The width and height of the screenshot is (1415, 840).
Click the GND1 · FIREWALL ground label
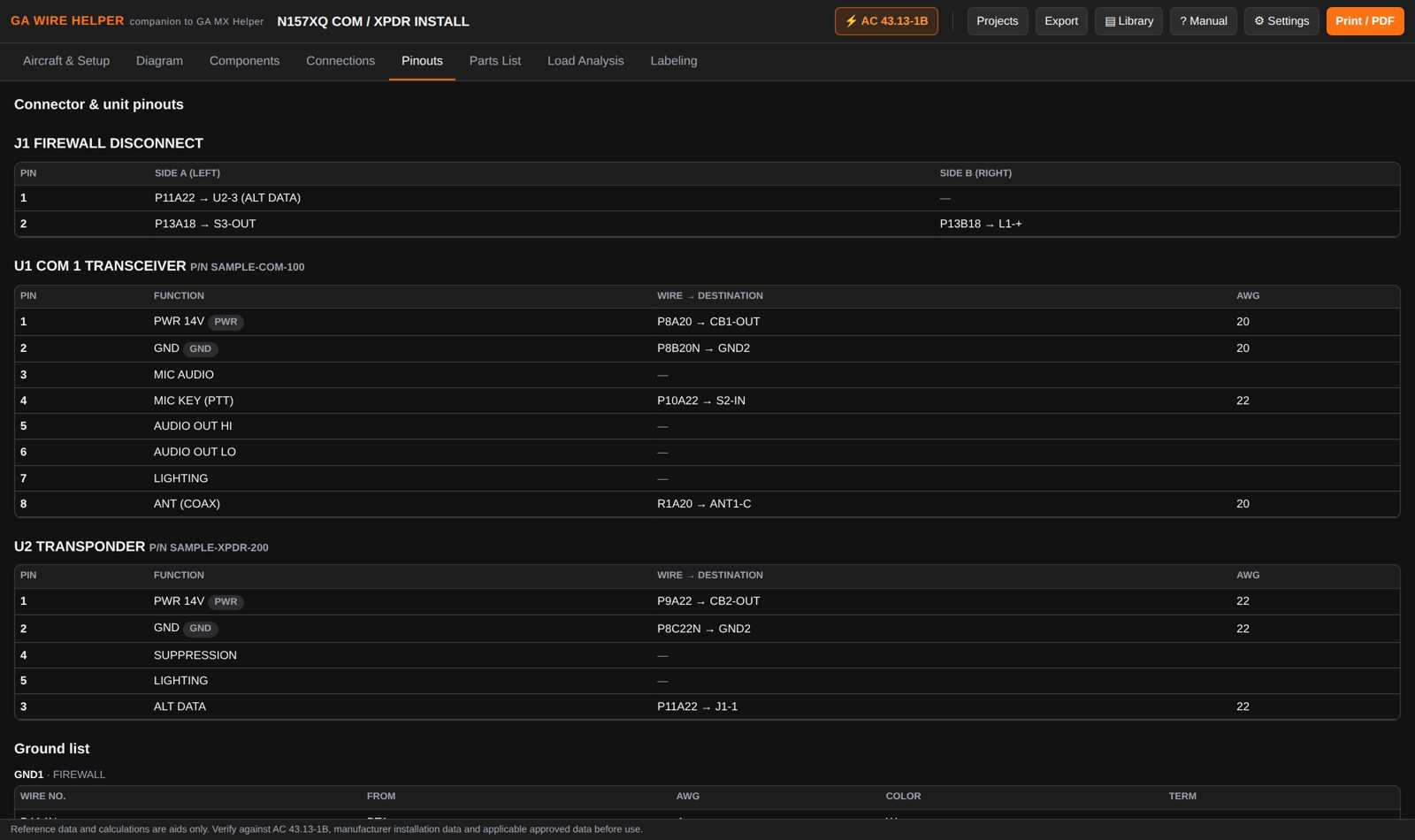59,775
